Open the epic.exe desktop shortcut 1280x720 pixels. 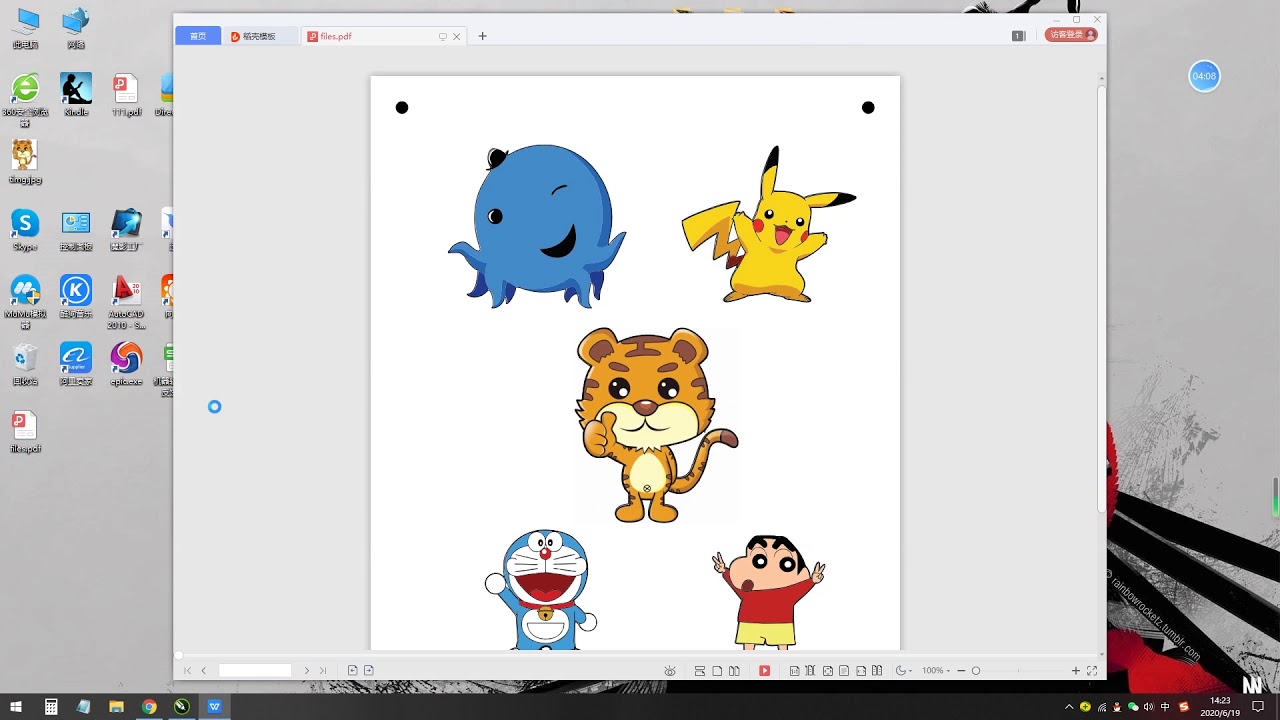pos(126,363)
